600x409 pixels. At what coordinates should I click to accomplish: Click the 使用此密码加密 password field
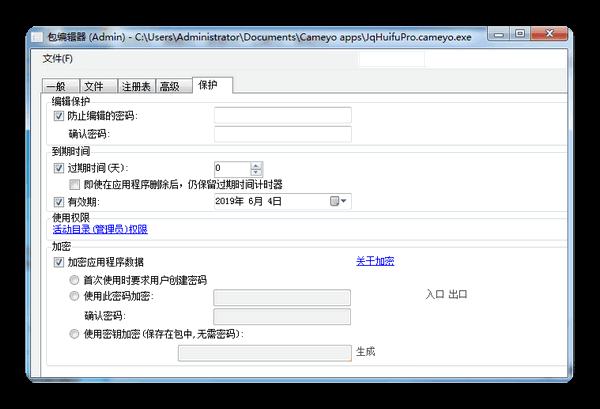pos(282,297)
